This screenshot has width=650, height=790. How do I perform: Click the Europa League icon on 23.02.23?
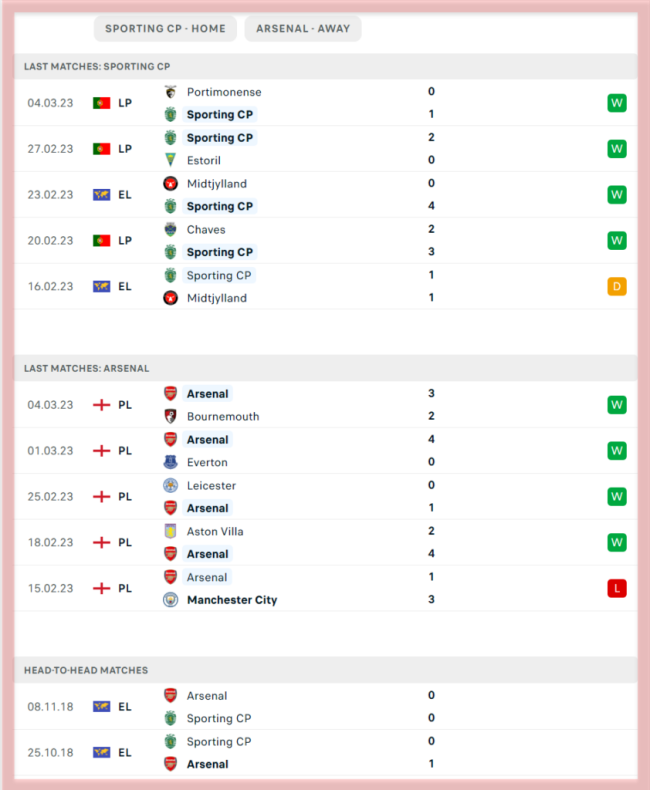101,195
